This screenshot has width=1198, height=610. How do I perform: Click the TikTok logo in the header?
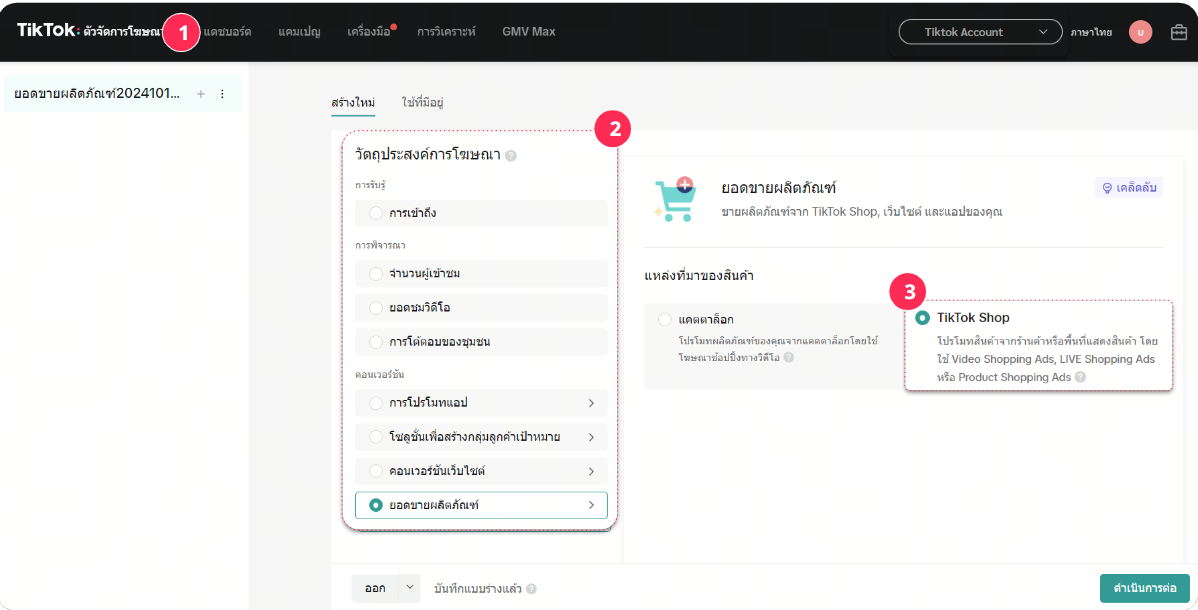tap(48, 31)
